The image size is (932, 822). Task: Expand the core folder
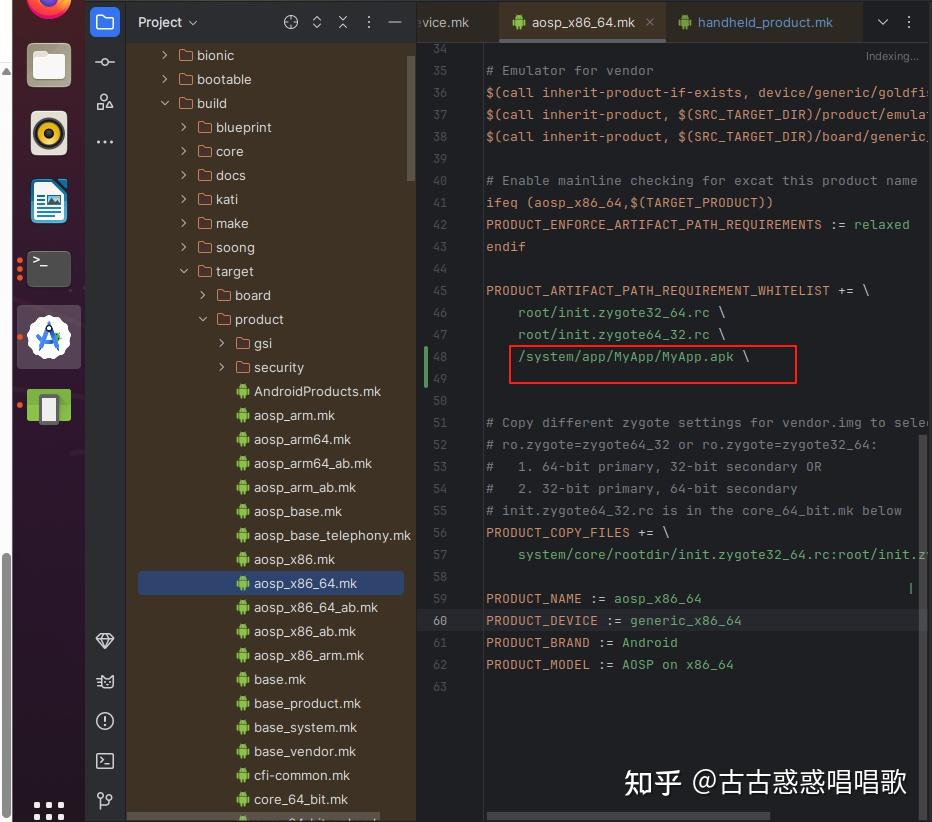click(184, 152)
